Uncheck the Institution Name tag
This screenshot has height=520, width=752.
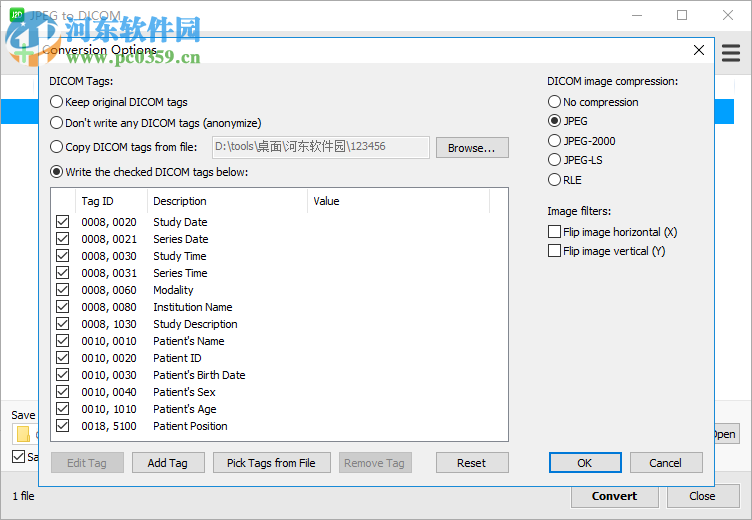pyautogui.click(x=62, y=307)
